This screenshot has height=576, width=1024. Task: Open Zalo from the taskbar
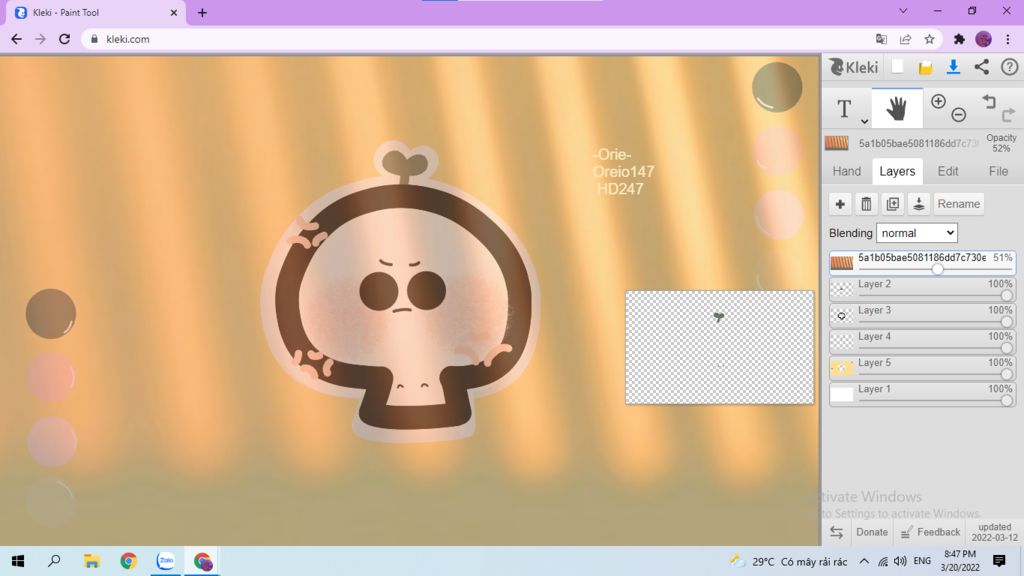coord(165,561)
